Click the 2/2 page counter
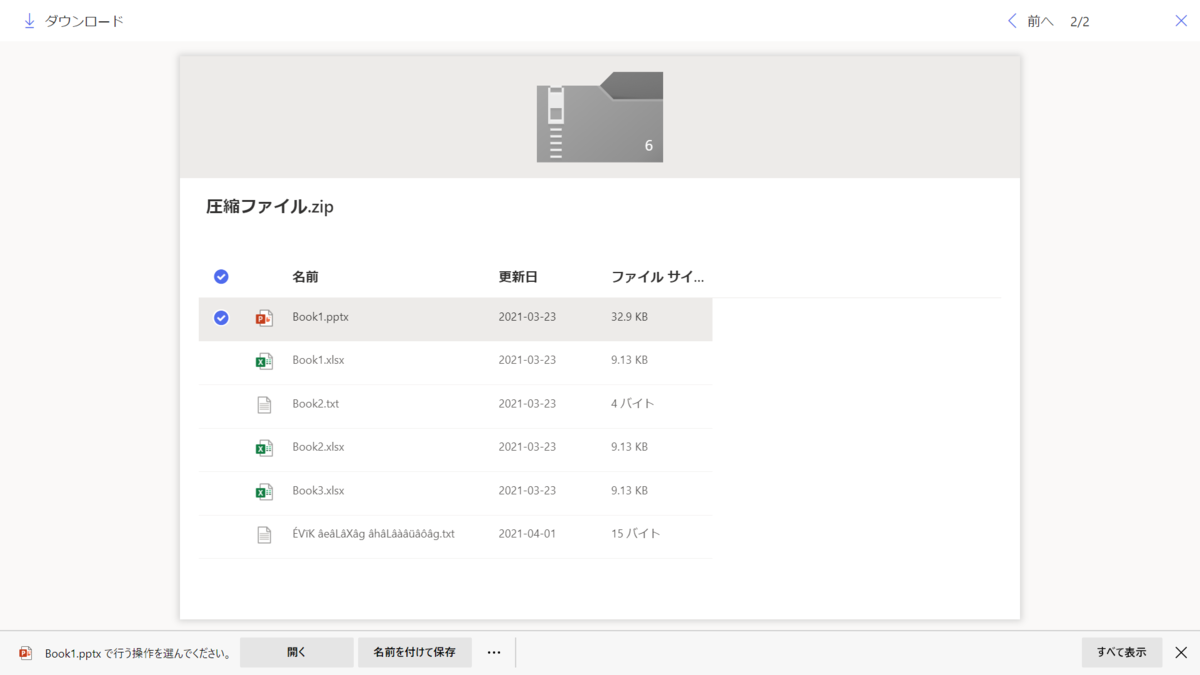Viewport: 1200px width, 675px height. tap(1080, 21)
